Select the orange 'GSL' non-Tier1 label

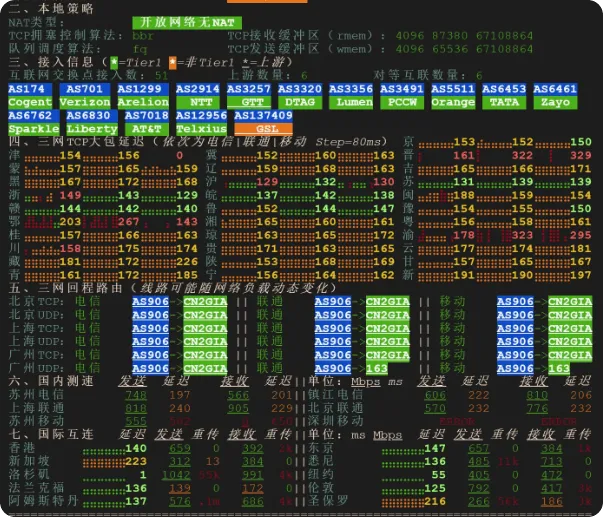[x=264, y=129]
